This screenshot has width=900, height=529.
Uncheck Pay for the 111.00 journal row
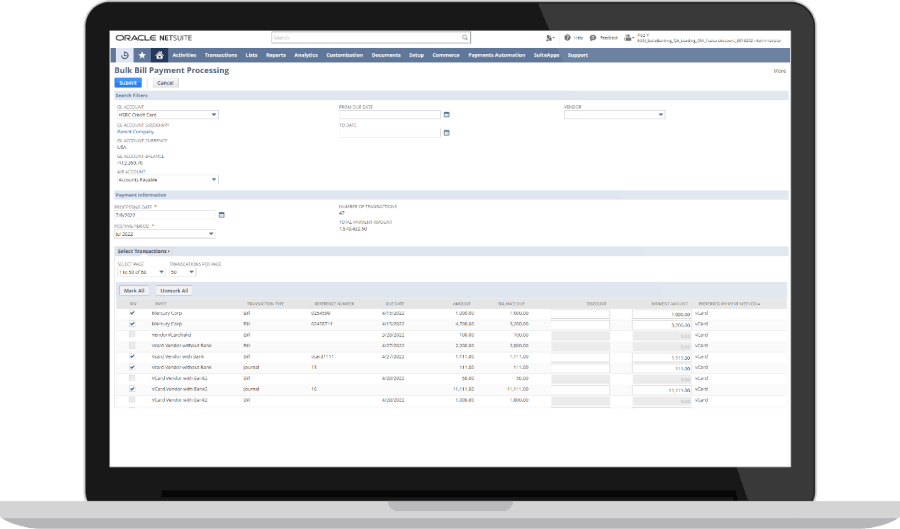coord(132,367)
